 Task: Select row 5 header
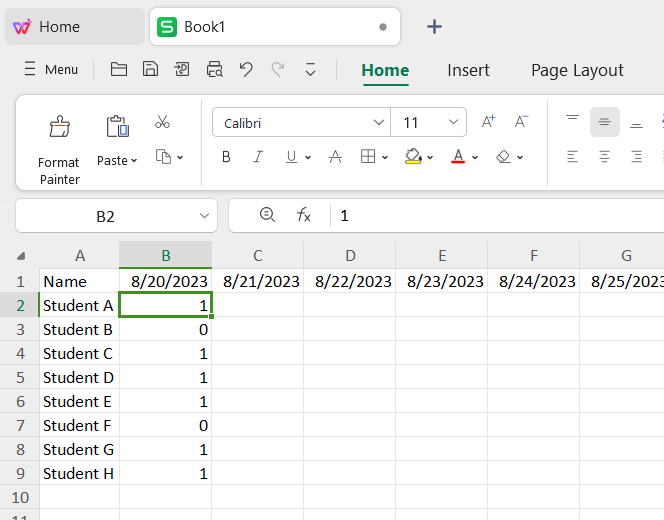[x=20, y=377]
